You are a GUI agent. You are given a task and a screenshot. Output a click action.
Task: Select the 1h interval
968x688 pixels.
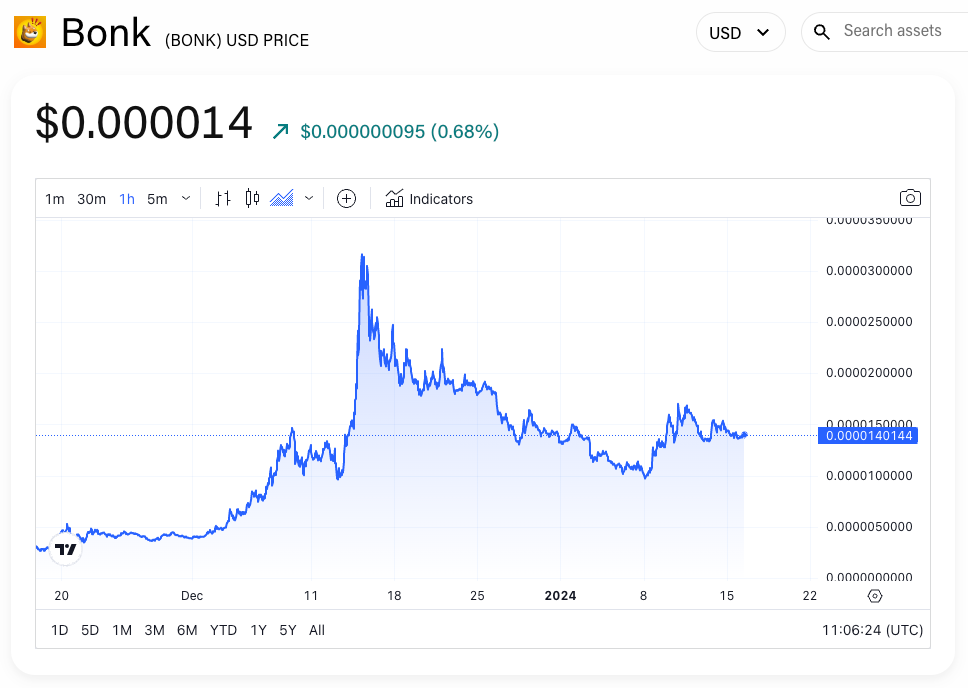click(x=127, y=199)
